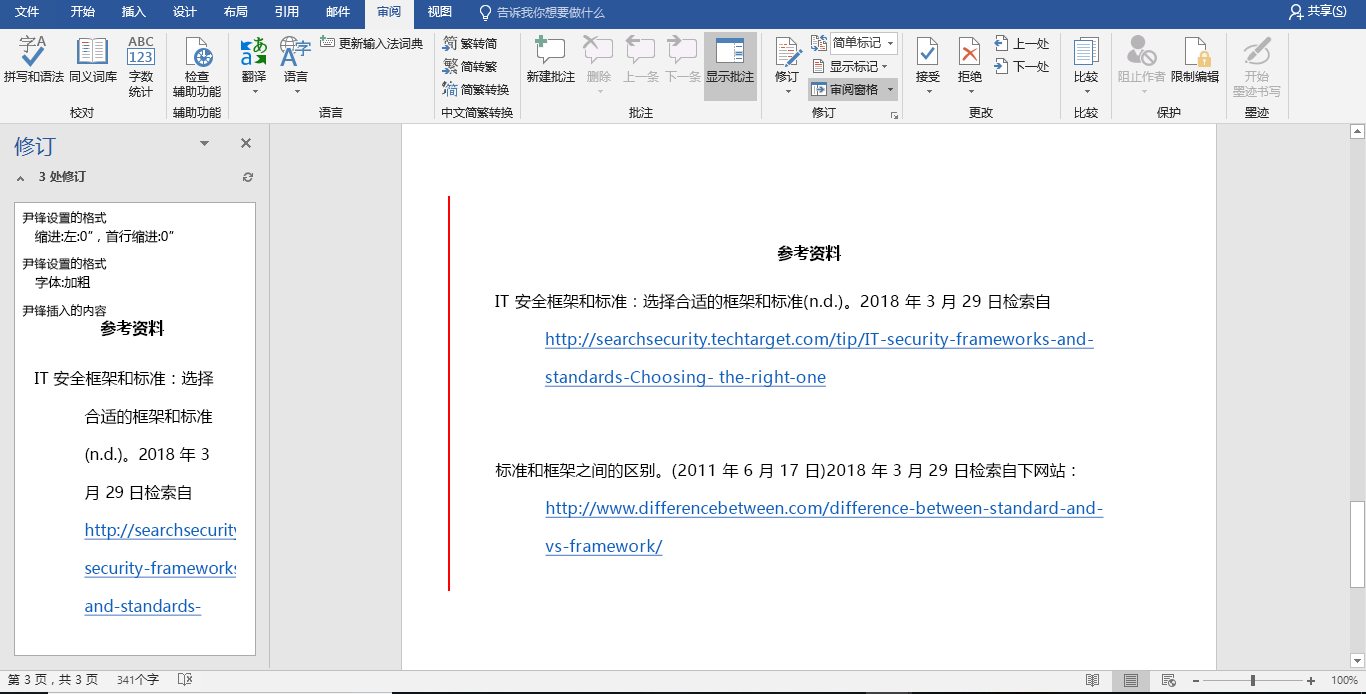Open the 翻译 translate tool

[254, 60]
